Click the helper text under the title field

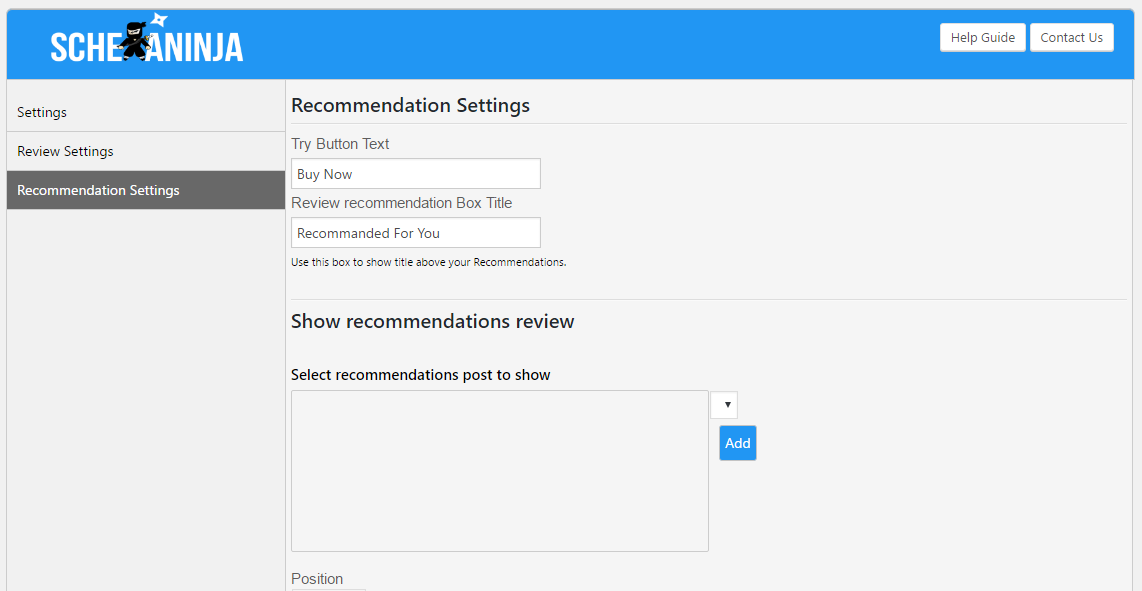[428, 263]
